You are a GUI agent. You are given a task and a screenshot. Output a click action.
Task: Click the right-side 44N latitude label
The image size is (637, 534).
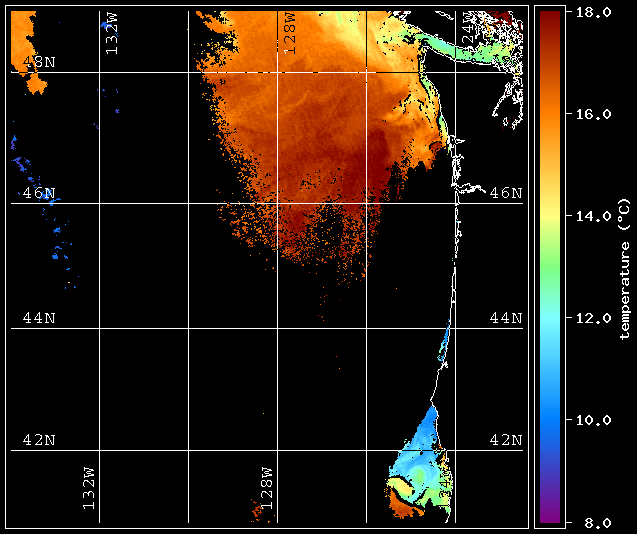point(506,318)
